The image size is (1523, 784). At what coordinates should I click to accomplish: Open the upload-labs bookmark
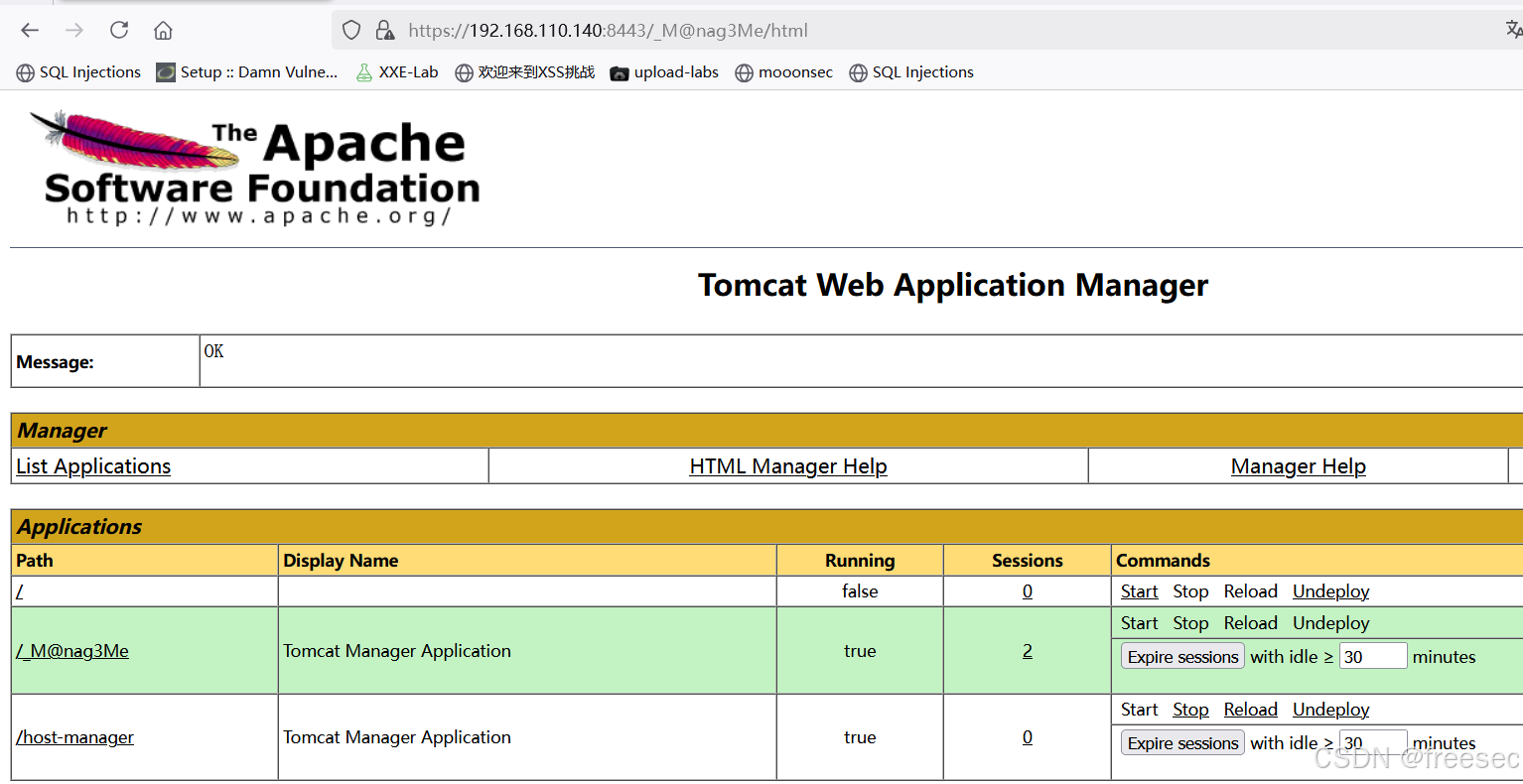point(664,72)
